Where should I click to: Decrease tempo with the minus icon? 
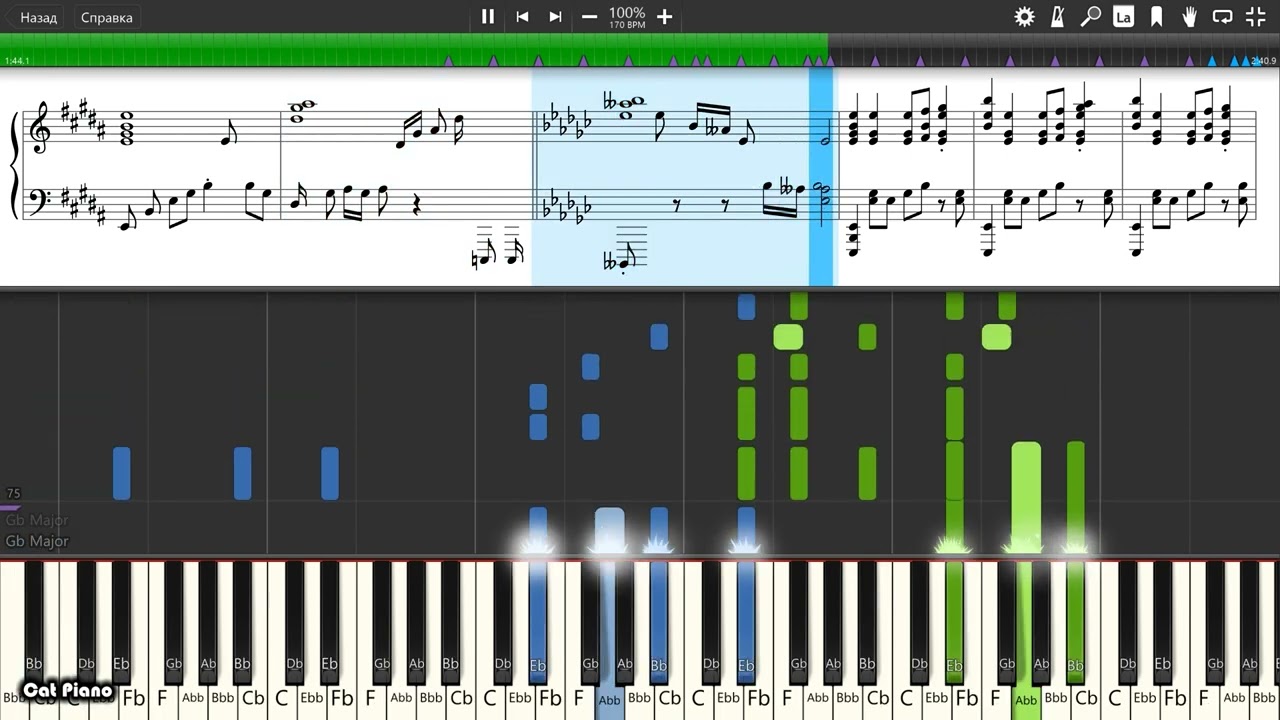pyautogui.click(x=589, y=16)
